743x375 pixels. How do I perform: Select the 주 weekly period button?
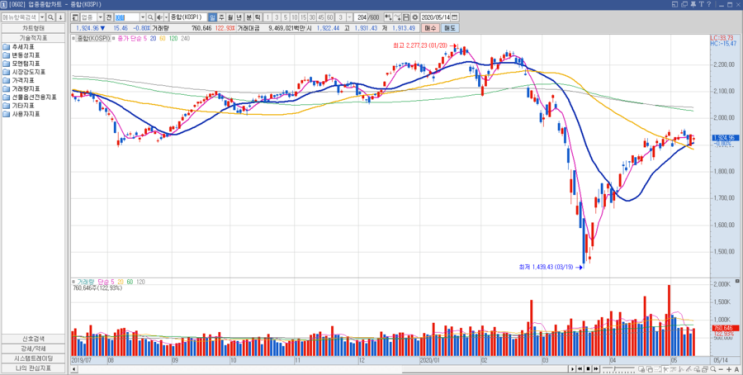[221, 17]
